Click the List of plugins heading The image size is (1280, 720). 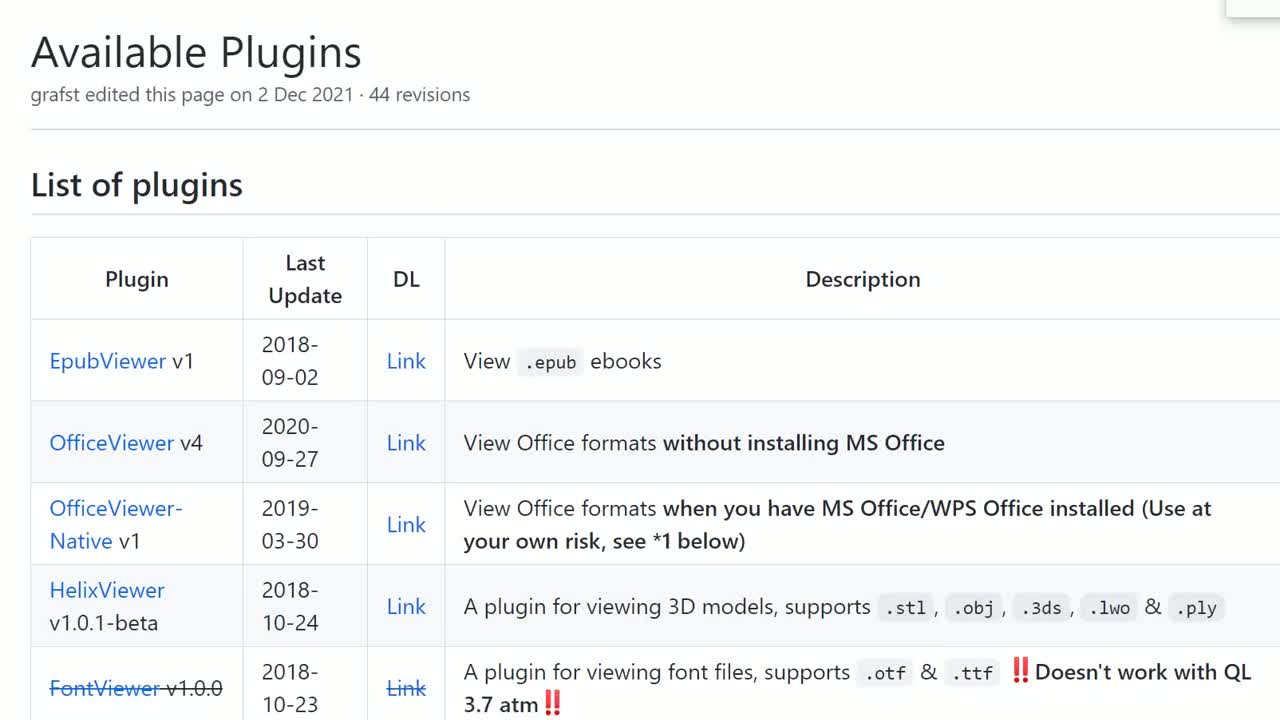tap(137, 185)
